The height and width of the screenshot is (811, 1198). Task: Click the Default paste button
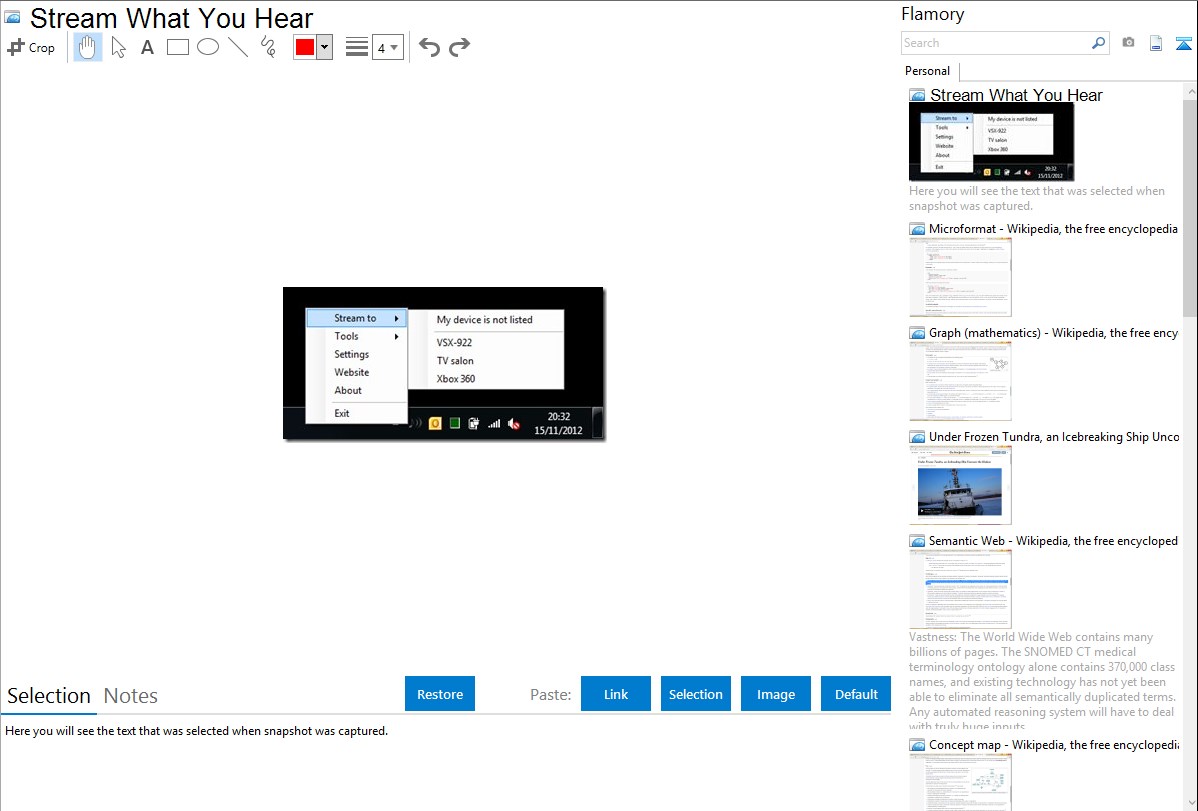(856, 694)
